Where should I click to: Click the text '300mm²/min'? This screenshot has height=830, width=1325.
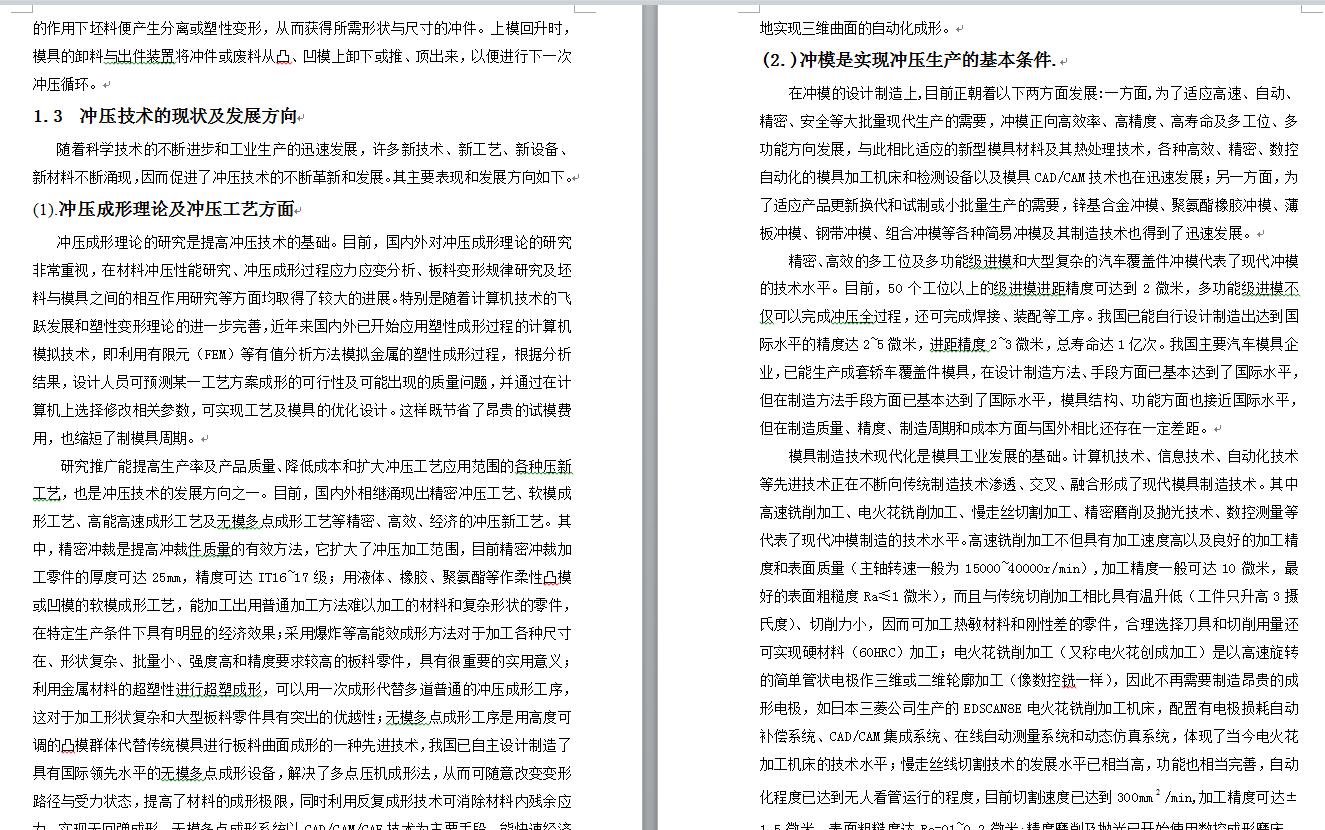1153,797
